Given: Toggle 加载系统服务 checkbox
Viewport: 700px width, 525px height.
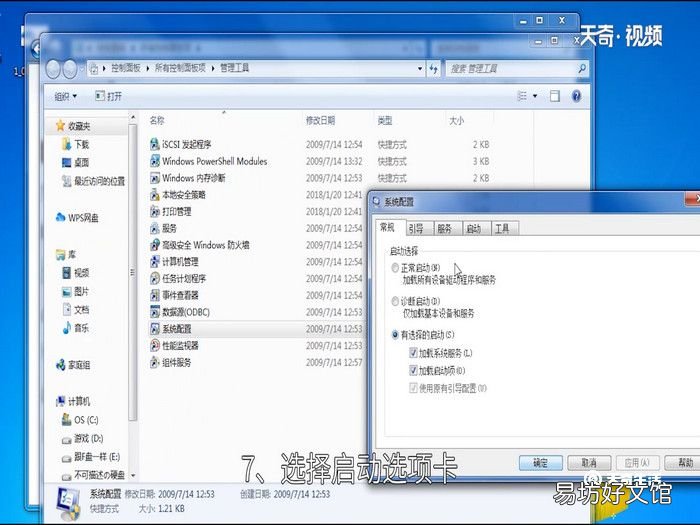Looking at the screenshot, I should tap(413, 353).
